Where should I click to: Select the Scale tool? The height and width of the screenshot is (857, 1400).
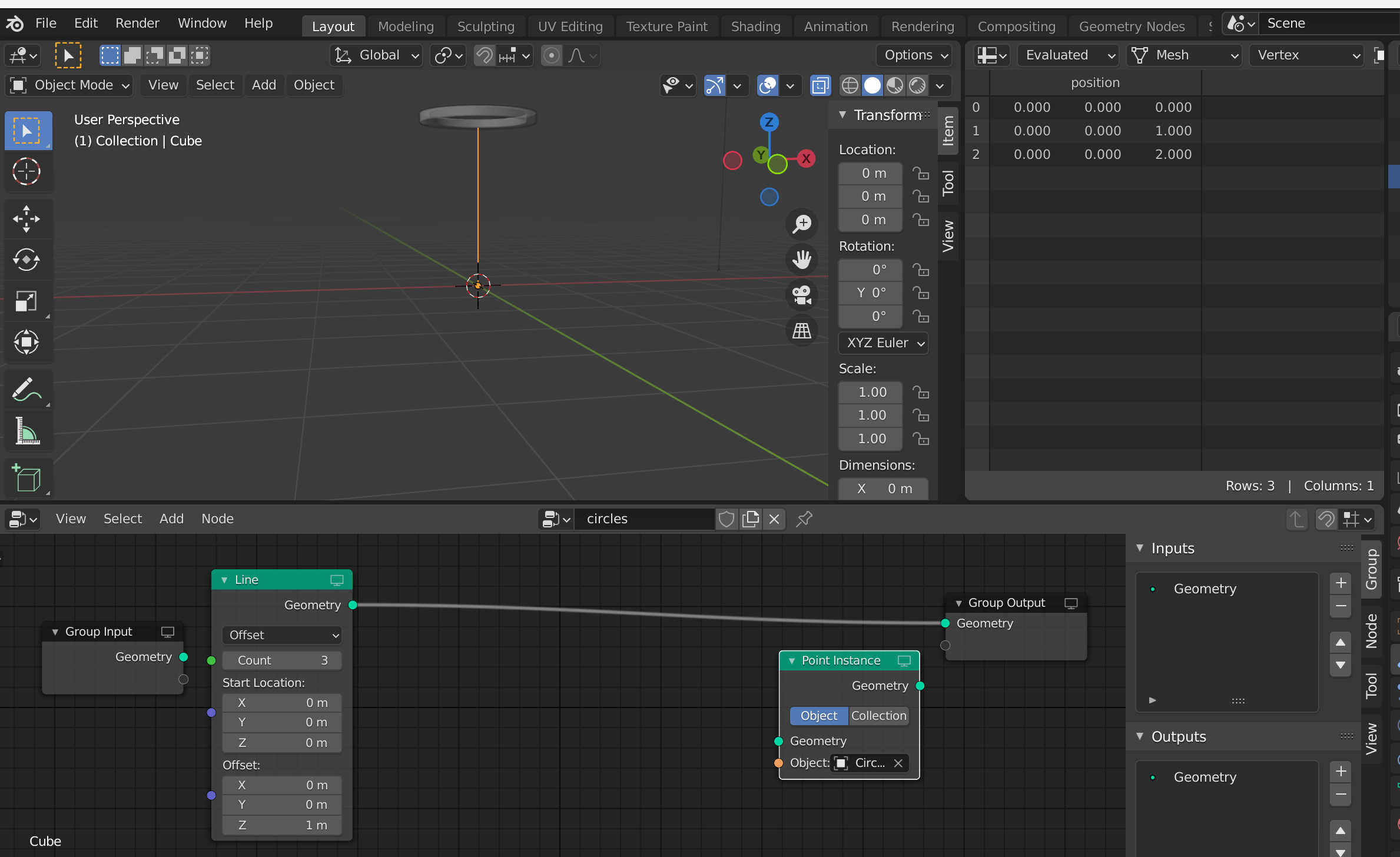26,301
